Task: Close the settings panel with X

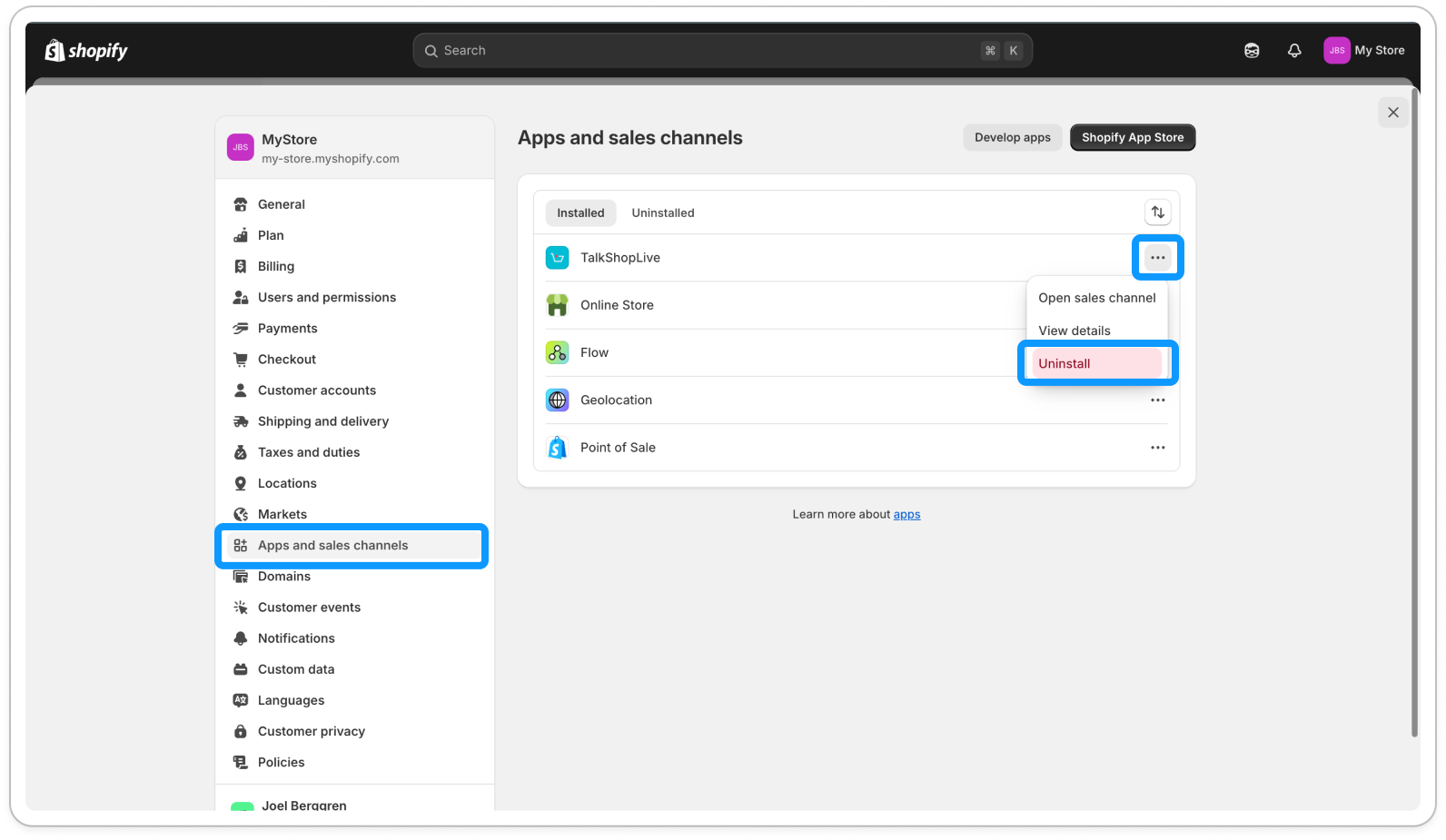Action: [x=1393, y=113]
